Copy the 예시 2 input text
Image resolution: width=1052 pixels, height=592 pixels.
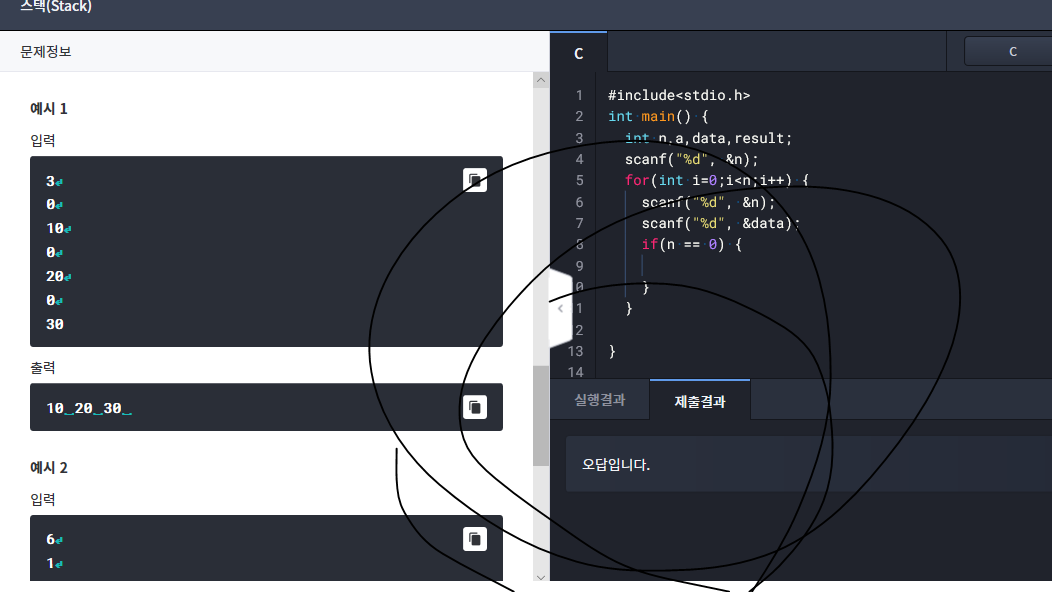coord(474,539)
